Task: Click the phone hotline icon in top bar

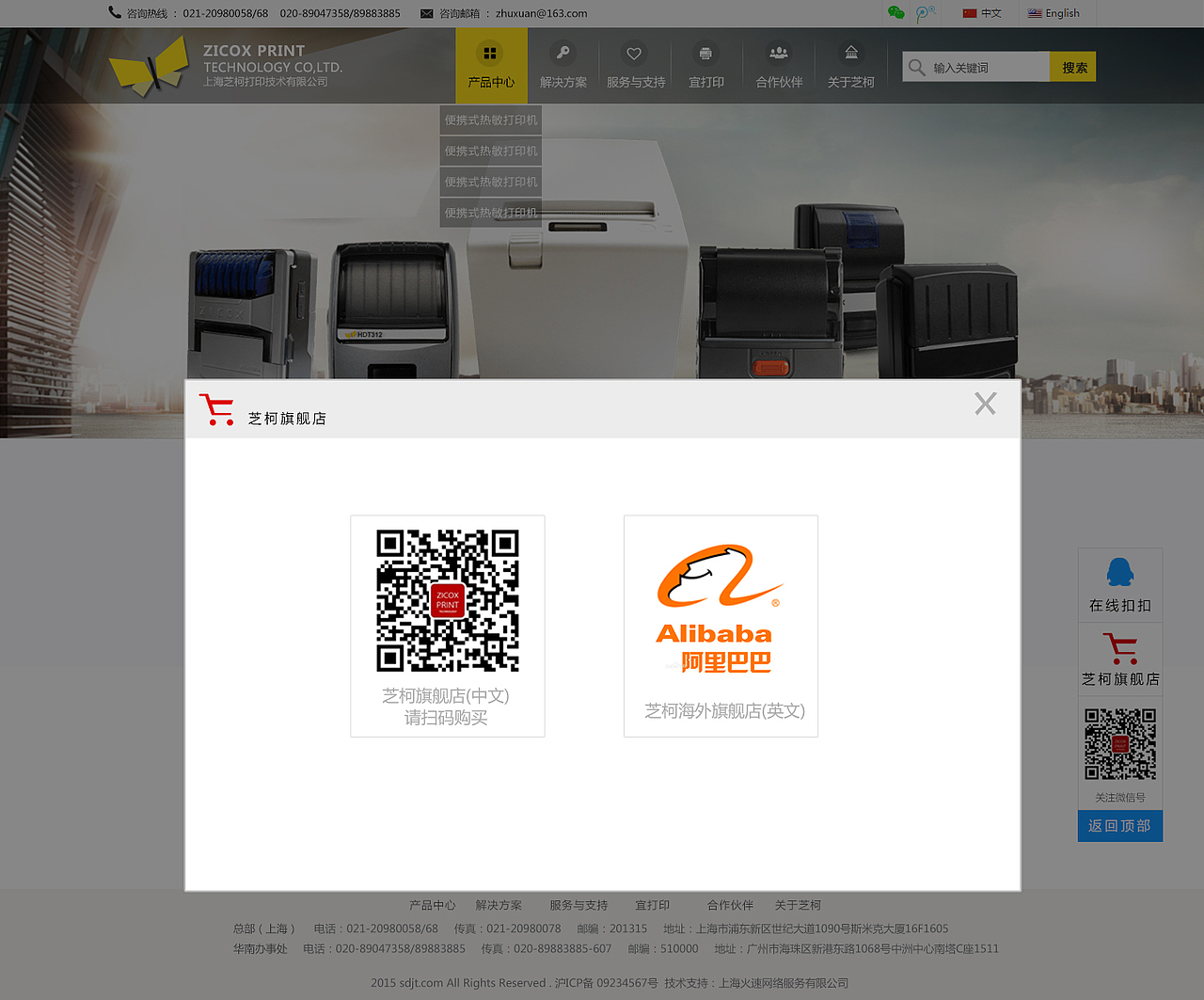Action: (115, 13)
